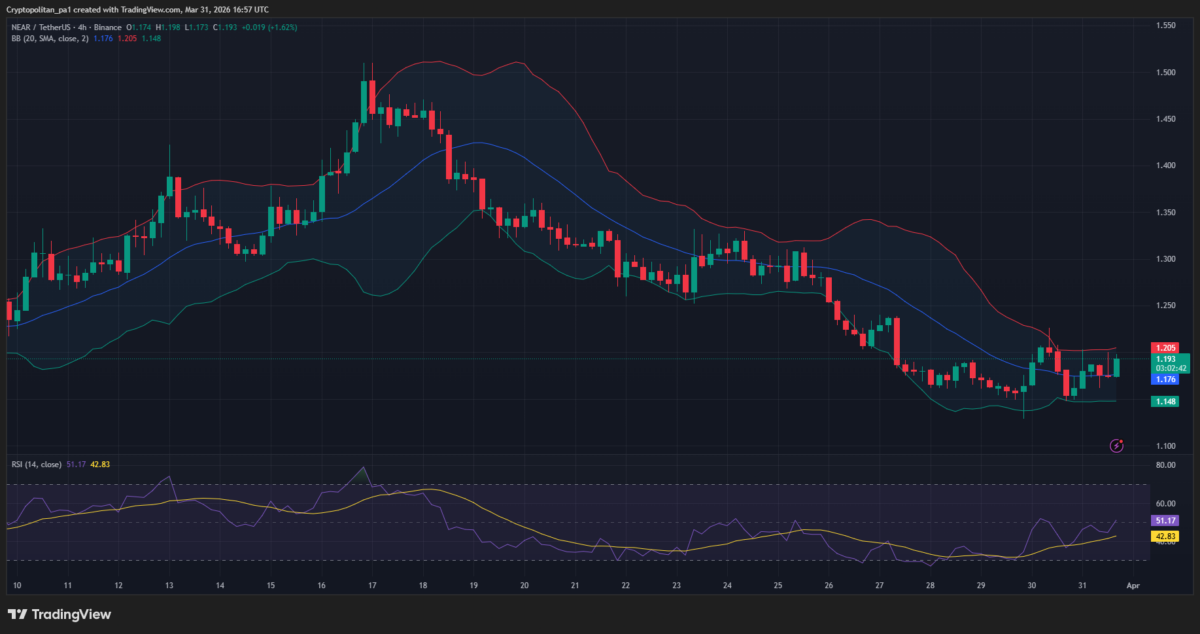Click the TradingView logo in the bottom left corner
This screenshot has width=1200, height=634.
(x=58, y=613)
